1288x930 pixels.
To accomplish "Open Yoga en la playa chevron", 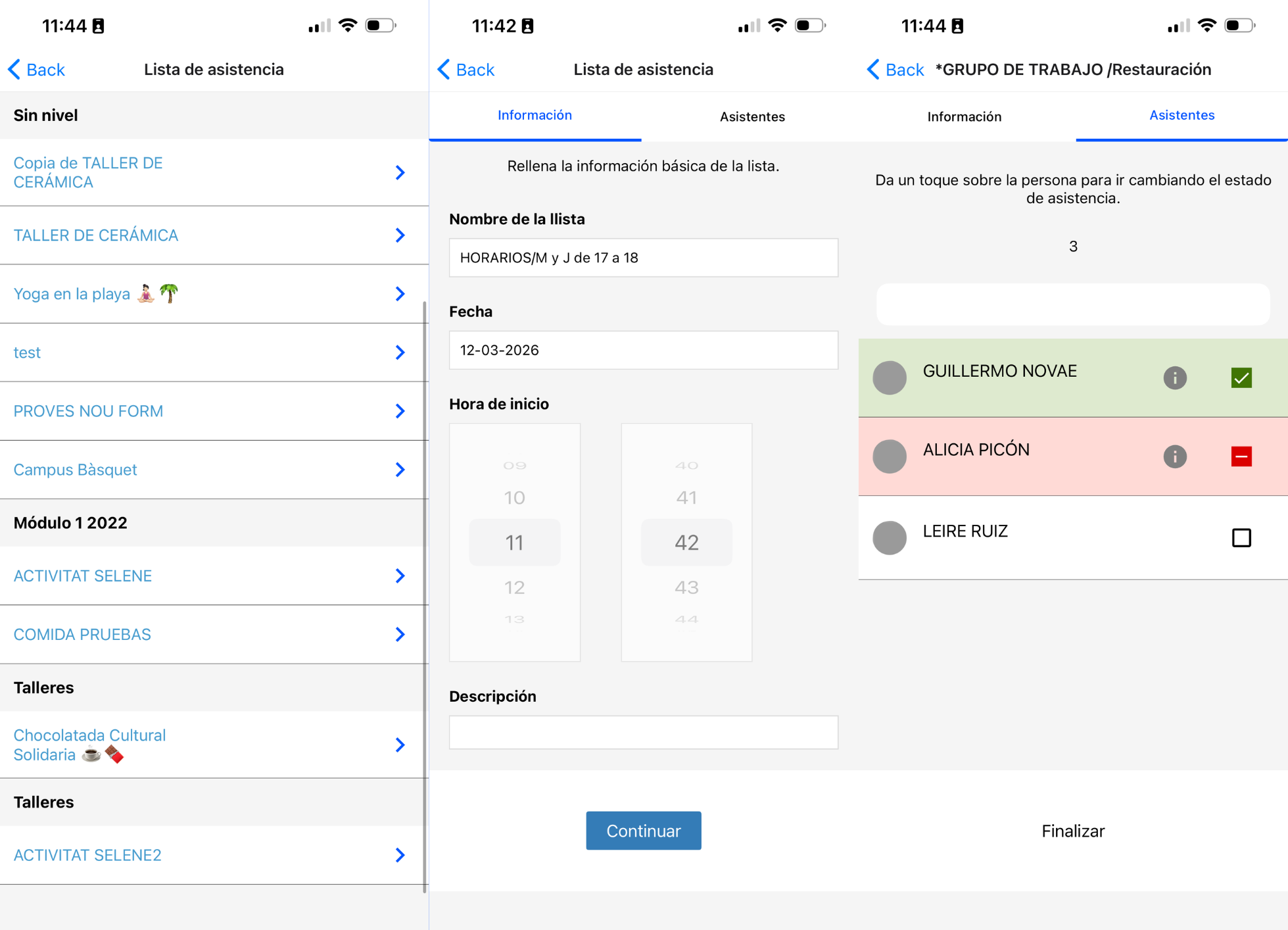I will pyautogui.click(x=400, y=294).
